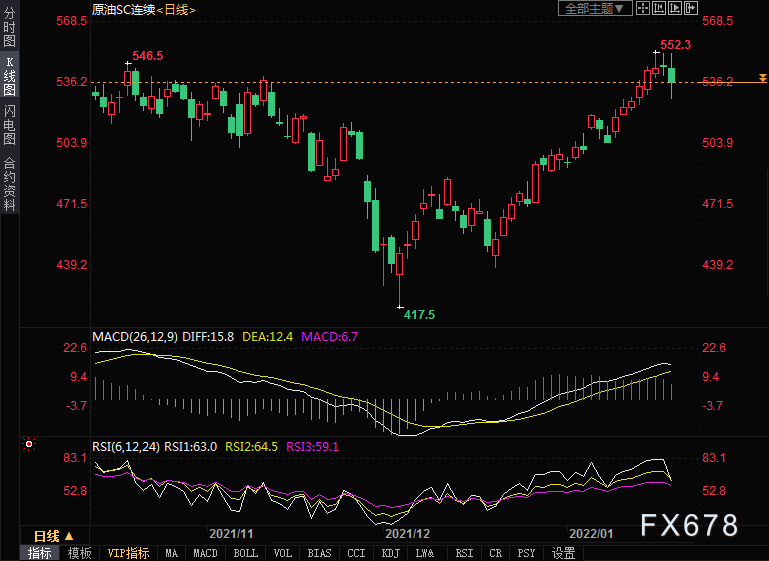Screen dimensions: 769x561
Task: Click the crosshair cursor icon in top toolbar
Action: (643, 9)
